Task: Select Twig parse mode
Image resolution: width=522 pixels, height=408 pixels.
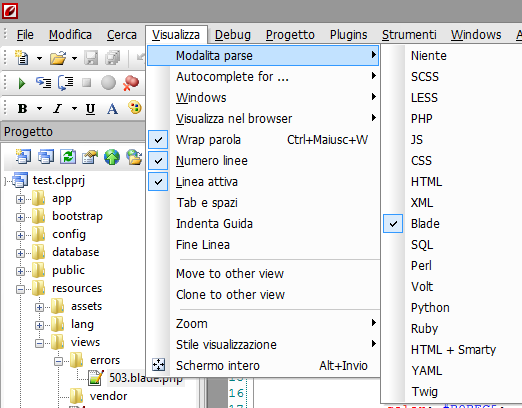Action: (424, 392)
